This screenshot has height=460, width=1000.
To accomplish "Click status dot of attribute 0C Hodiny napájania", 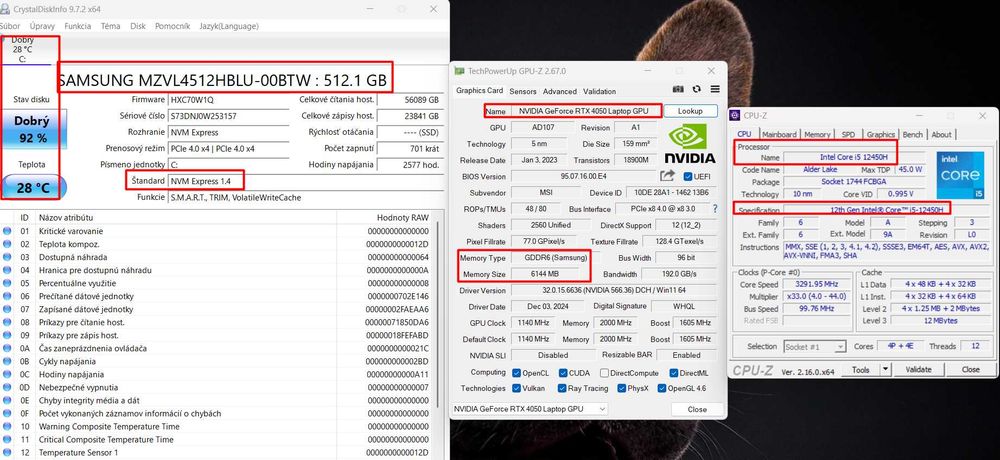I will (x=7, y=375).
